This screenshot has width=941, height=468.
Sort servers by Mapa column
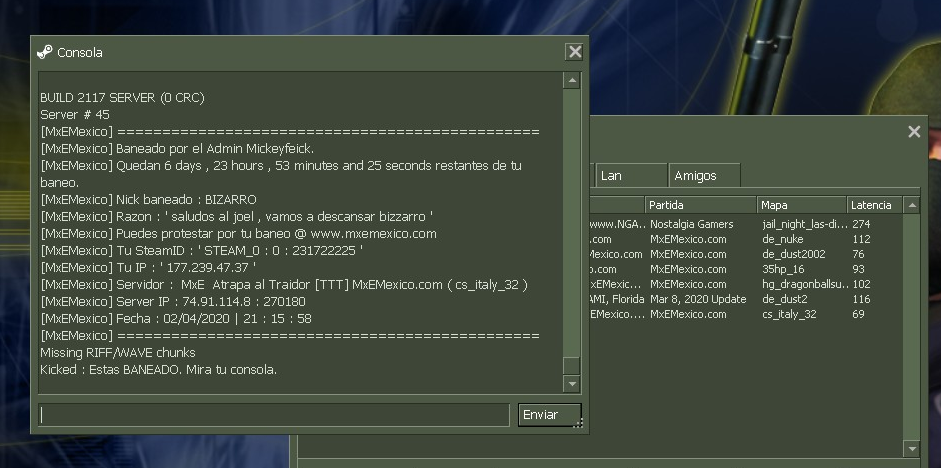[802, 205]
